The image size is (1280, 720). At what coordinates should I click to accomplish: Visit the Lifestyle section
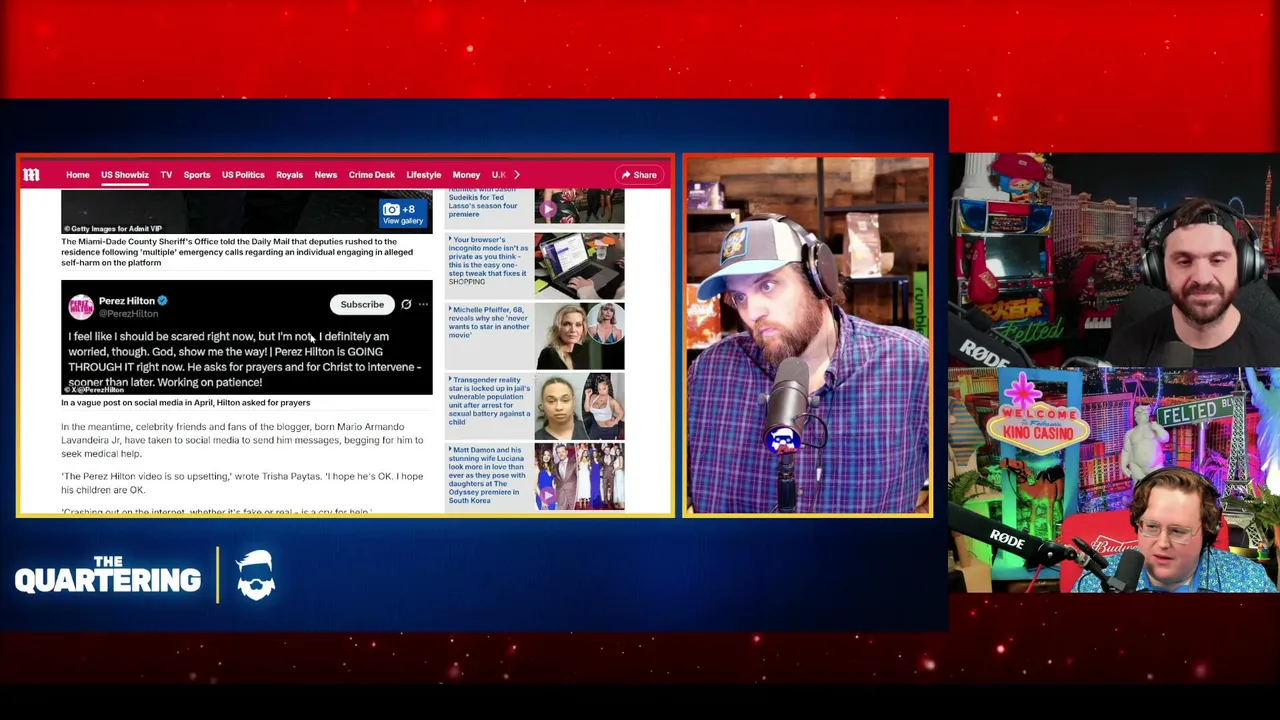pos(424,175)
